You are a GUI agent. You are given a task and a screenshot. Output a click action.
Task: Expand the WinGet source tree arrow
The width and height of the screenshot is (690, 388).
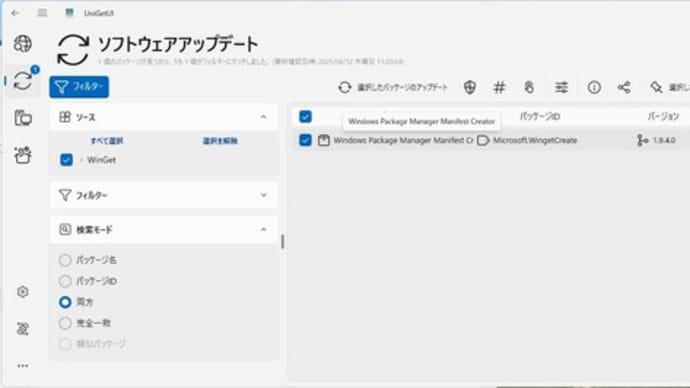(x=81, y=160)
